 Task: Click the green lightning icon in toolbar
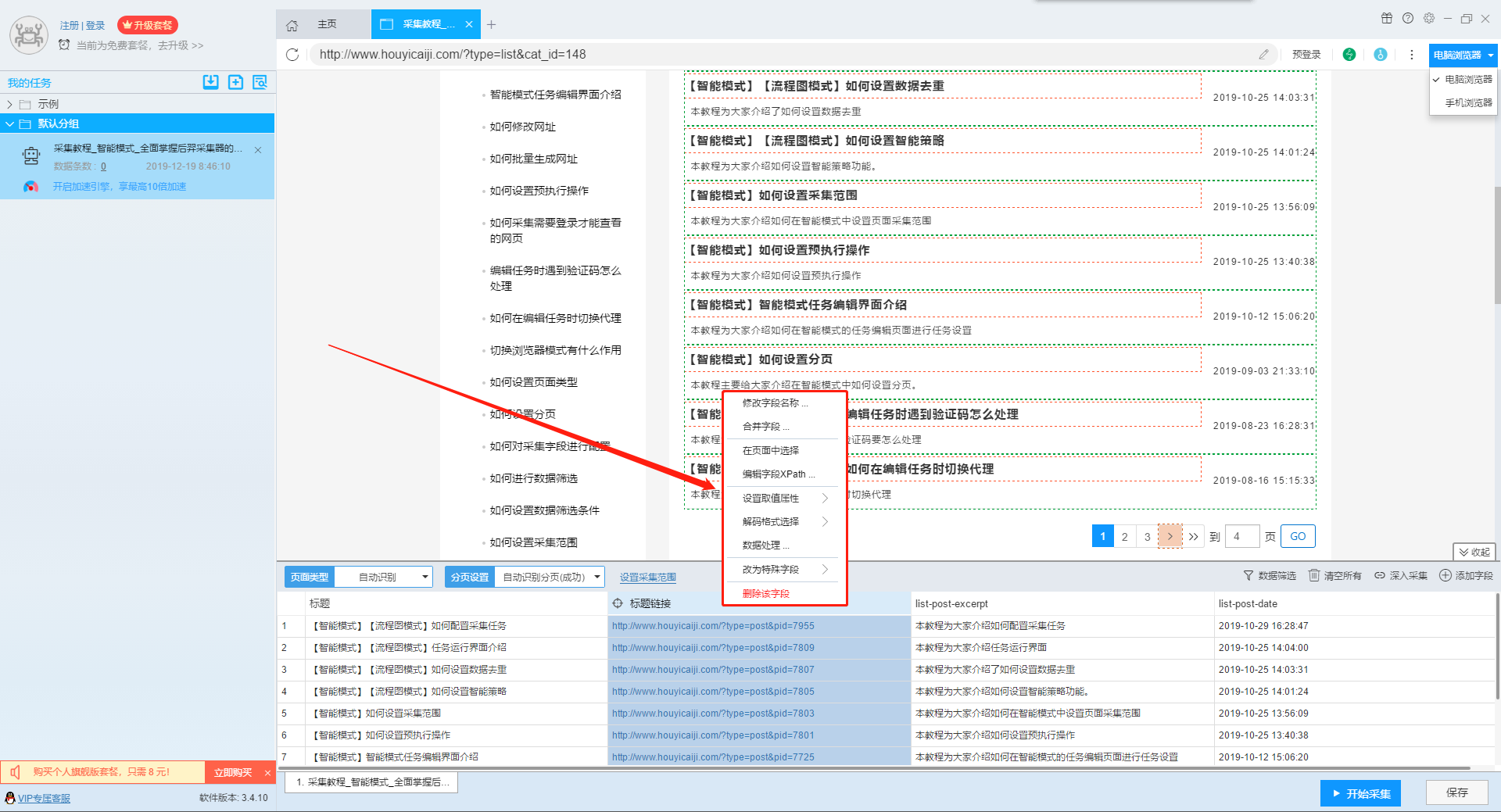pyautogui.click(x=1349, y=55)
